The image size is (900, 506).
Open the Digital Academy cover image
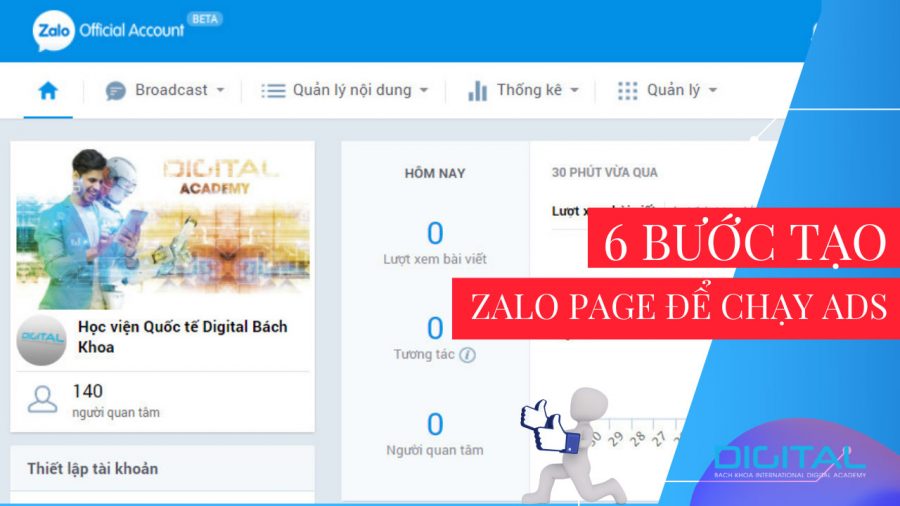163,228
